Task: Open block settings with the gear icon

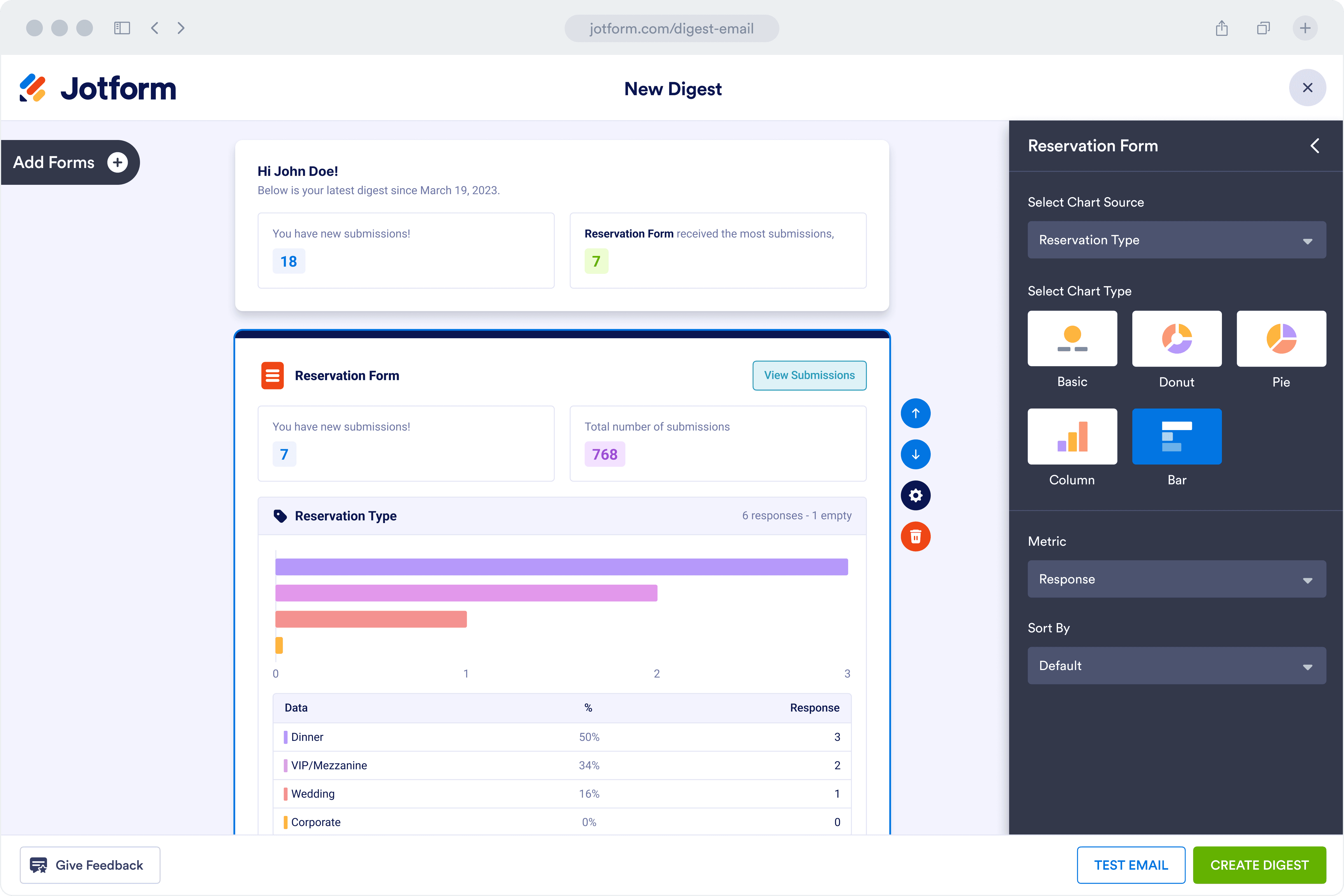Action: 915,495
